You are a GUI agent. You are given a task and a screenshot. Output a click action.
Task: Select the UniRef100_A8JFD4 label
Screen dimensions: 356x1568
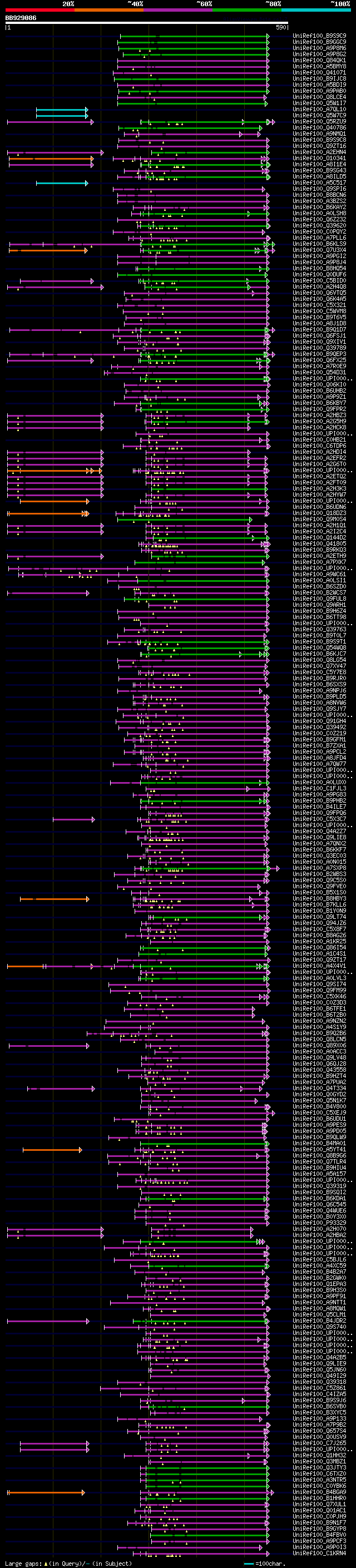[x=319, y=758]
